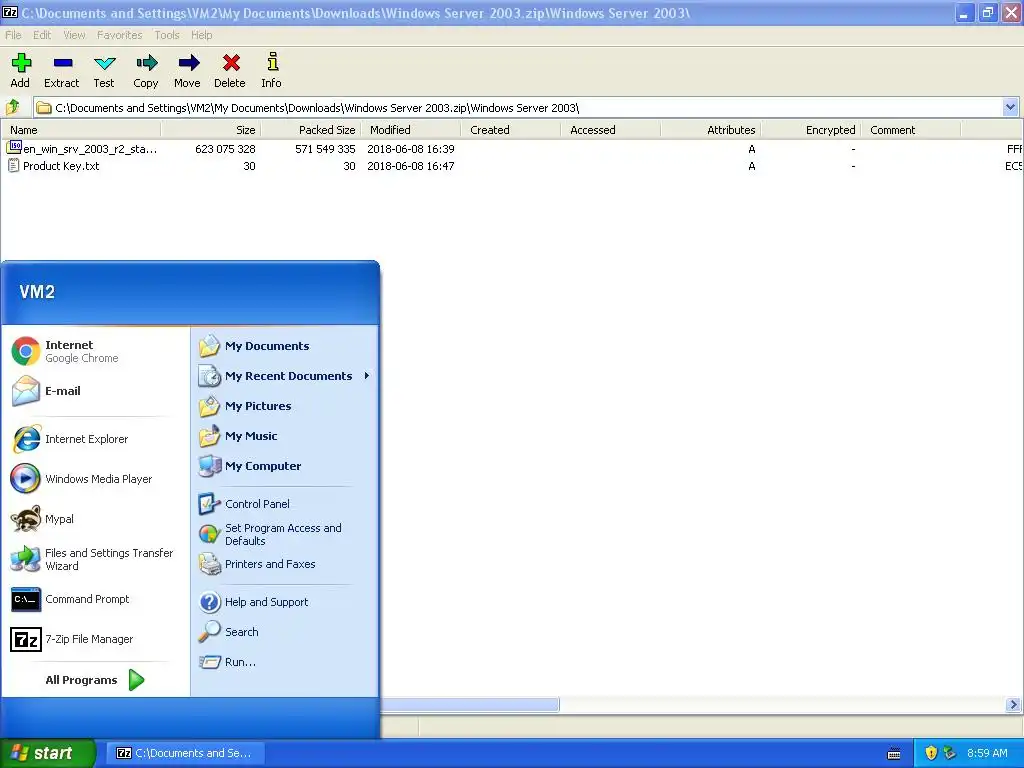Click the Add toolbar icon
Viewport: 1024px width, 768px height.
pos(20,70)
